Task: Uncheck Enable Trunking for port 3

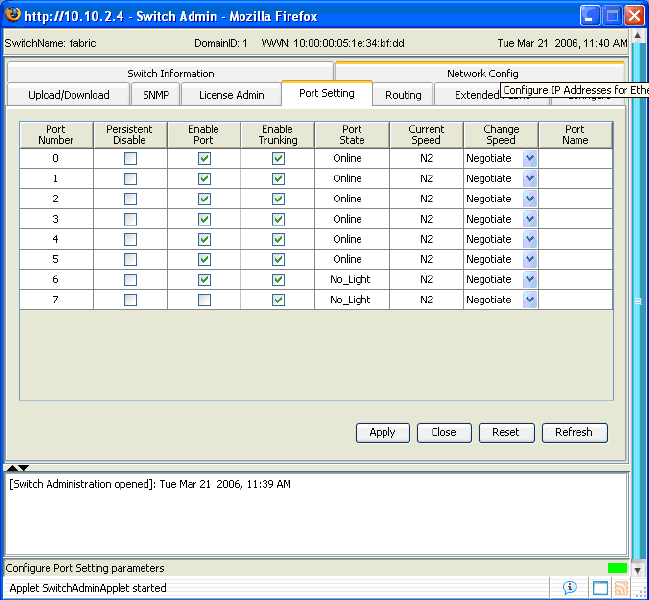Action: [x=278, y=219]
